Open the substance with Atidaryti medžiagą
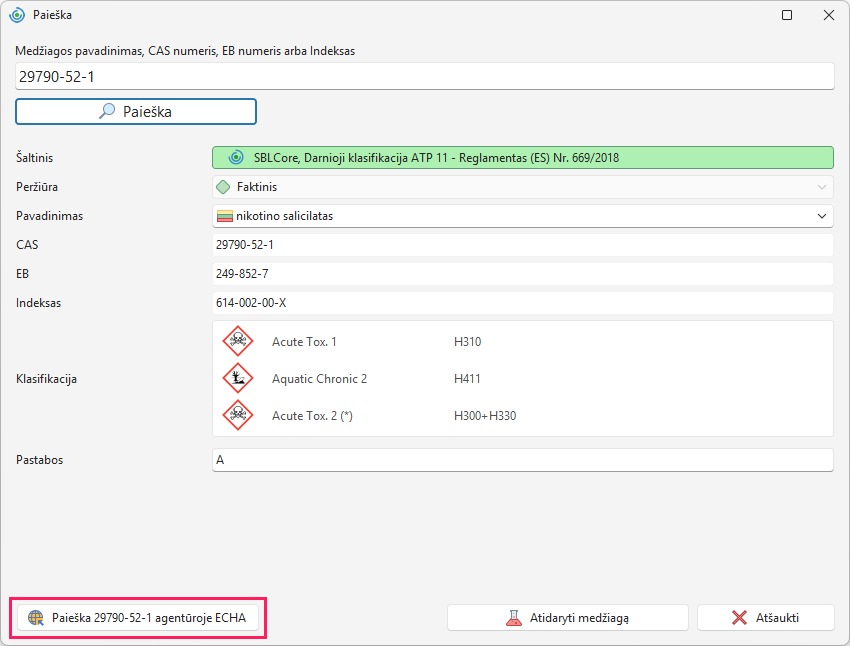 click(x=568, y=618)
